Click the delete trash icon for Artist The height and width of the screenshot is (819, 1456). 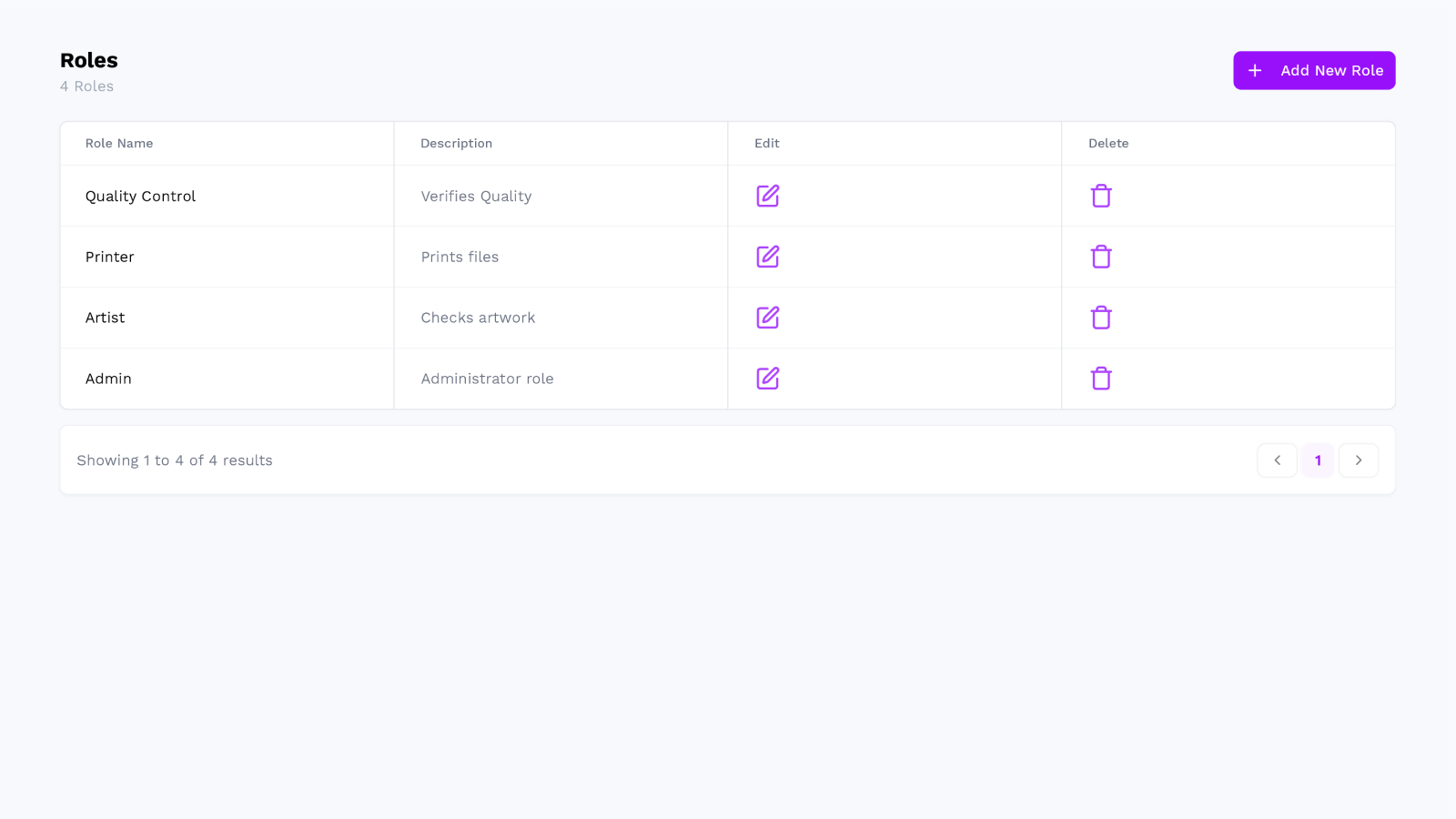(1101, 318)
